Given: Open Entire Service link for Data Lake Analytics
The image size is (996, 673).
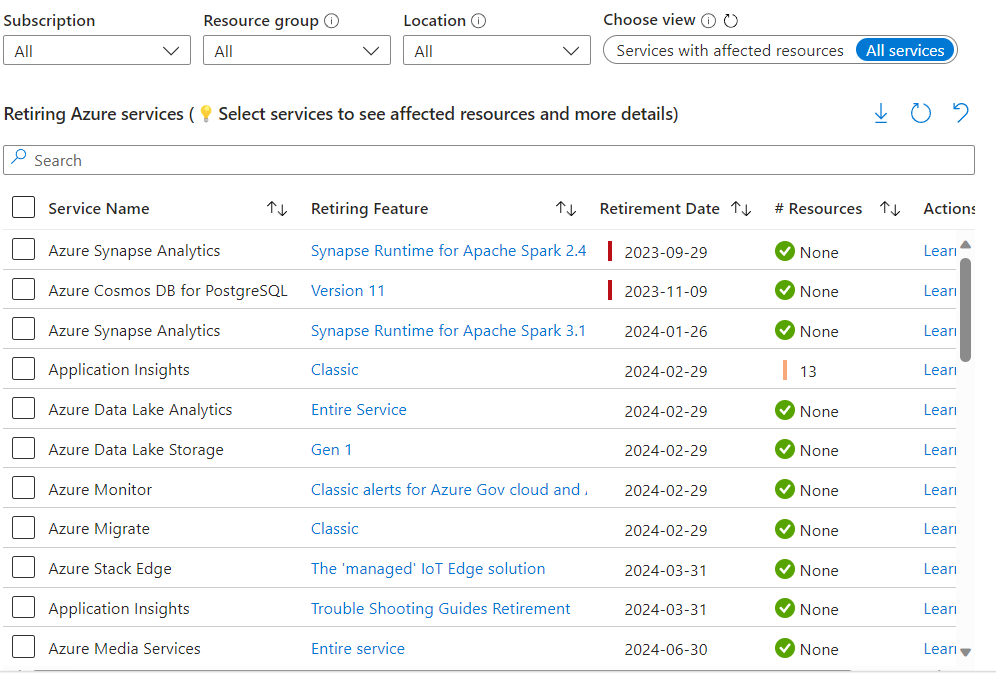Looking at the screenshot, I should point(359,410).
